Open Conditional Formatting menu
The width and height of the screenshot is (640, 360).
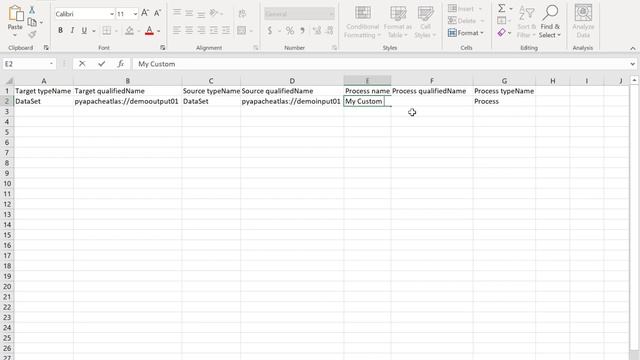[362, 21]
